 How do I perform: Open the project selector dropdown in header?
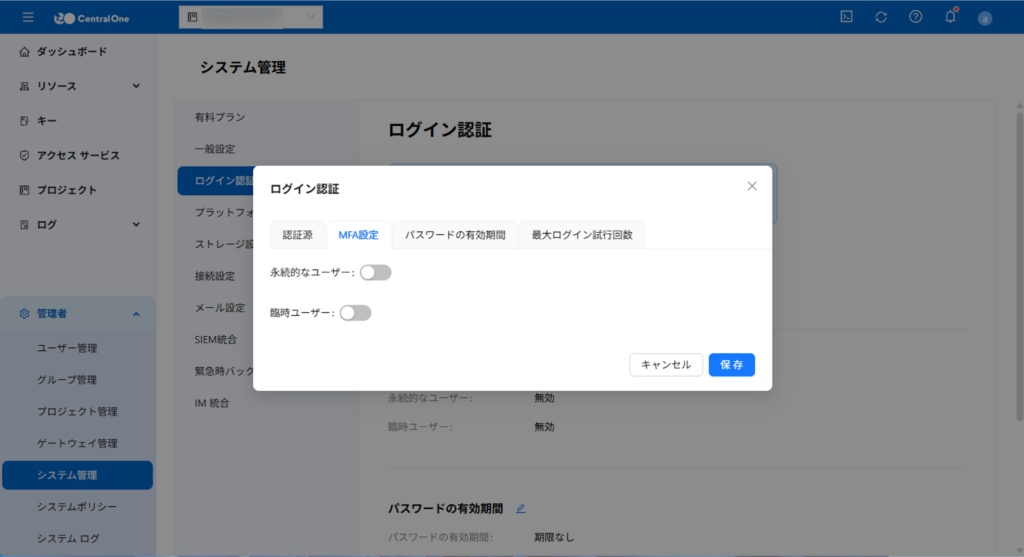[251, 17]
